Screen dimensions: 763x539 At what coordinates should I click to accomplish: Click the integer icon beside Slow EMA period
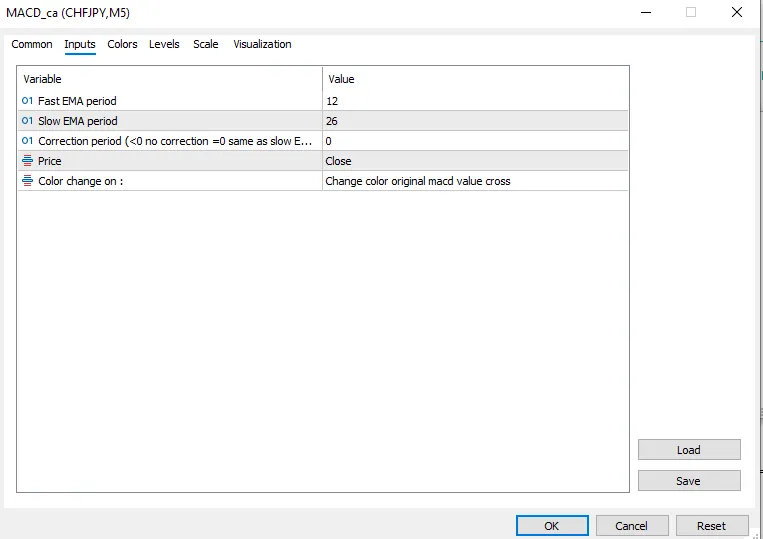[x=27, y=121]
